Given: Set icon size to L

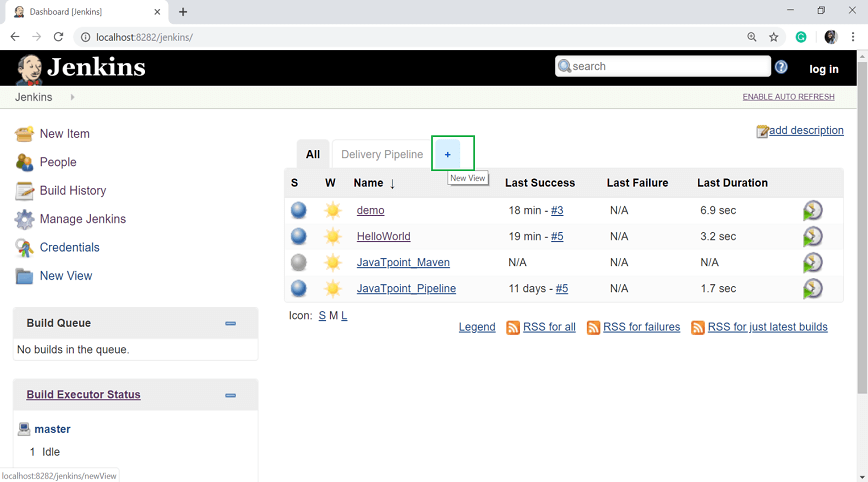Looking at the screenshot, I should tap(344, 315).
